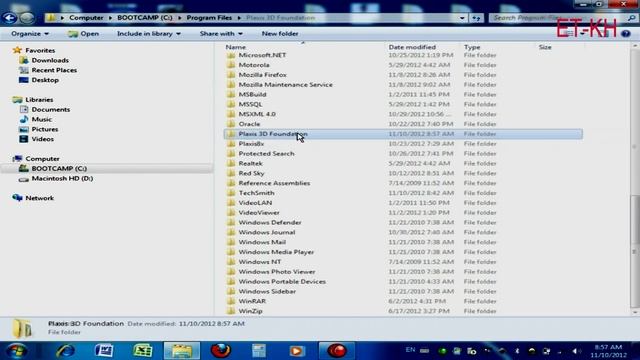The height and width of the screenshot is (360, 640).
Task: Select the WinZip folder
Action: (x=250, y=311)
